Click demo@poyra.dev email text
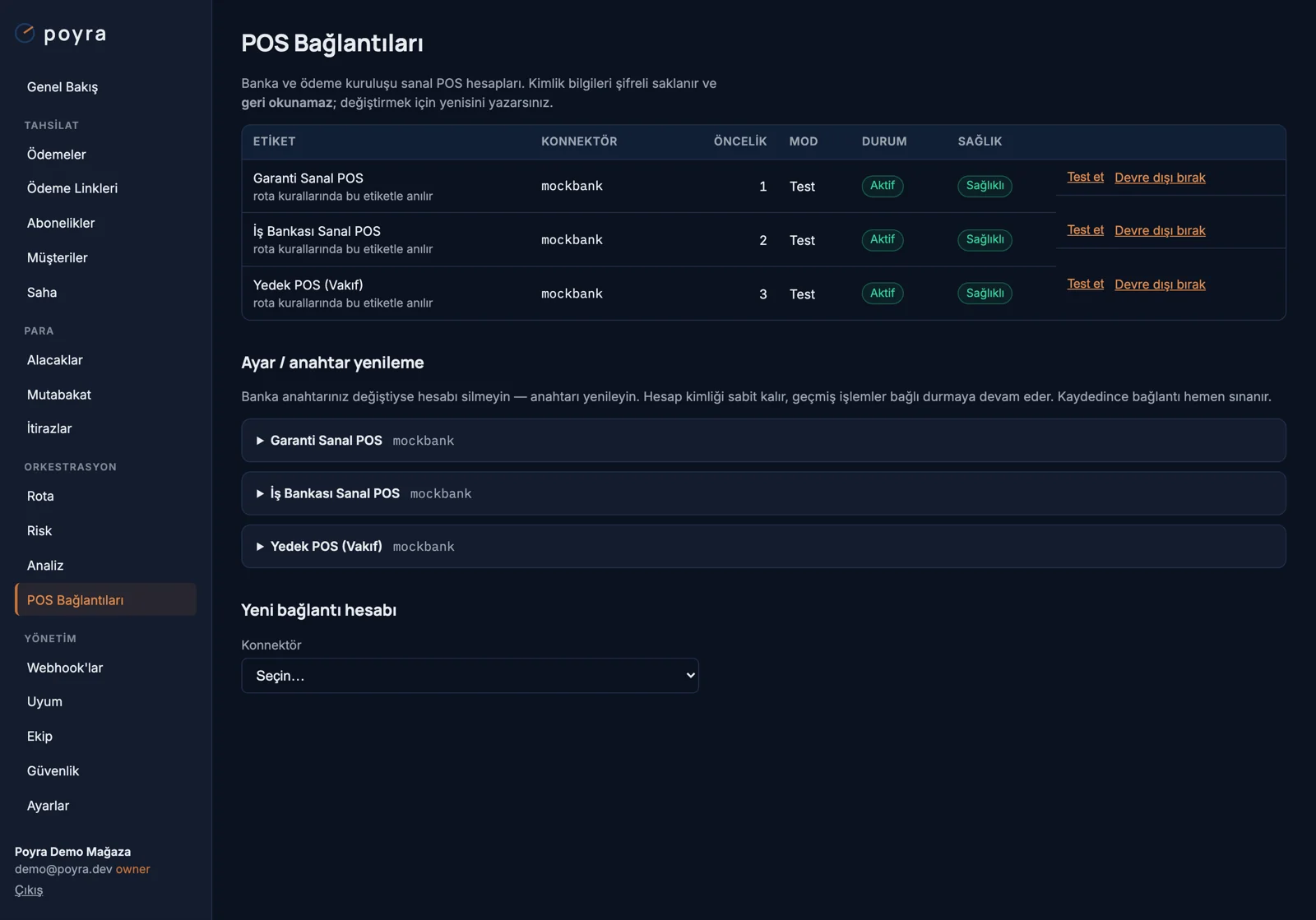 pyautogui.click(x=63, y=869)
